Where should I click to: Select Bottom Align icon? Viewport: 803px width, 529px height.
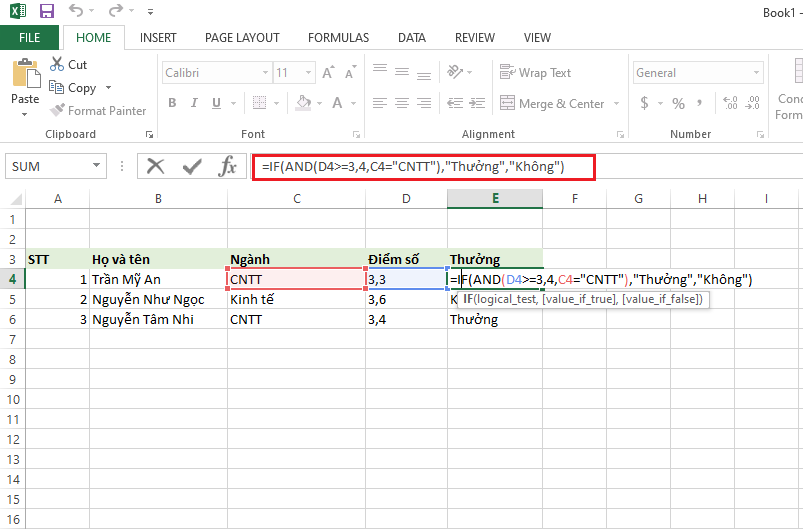coord(424,76)
